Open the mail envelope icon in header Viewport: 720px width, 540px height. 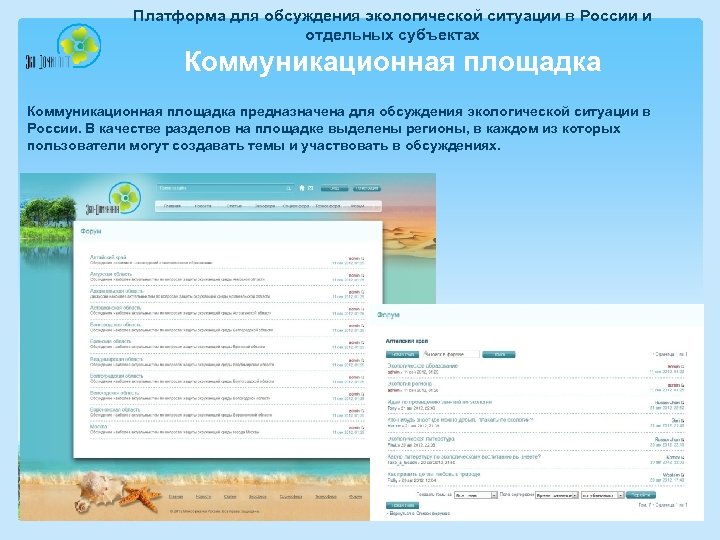[310, 188]
